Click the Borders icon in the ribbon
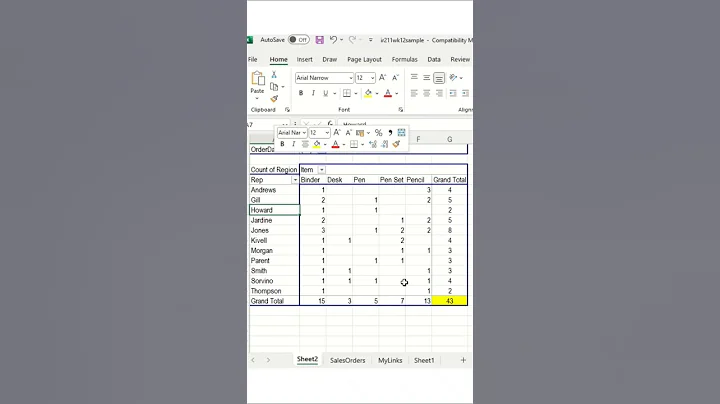The image size is (720, 404). pos(347,93)
